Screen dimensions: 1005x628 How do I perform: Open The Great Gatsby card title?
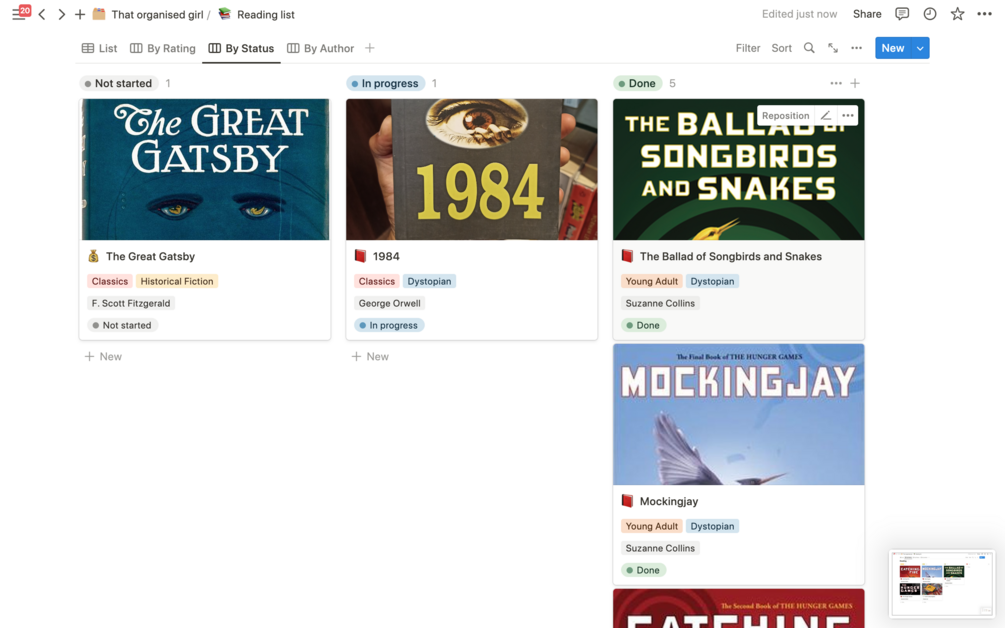(150, 256)
